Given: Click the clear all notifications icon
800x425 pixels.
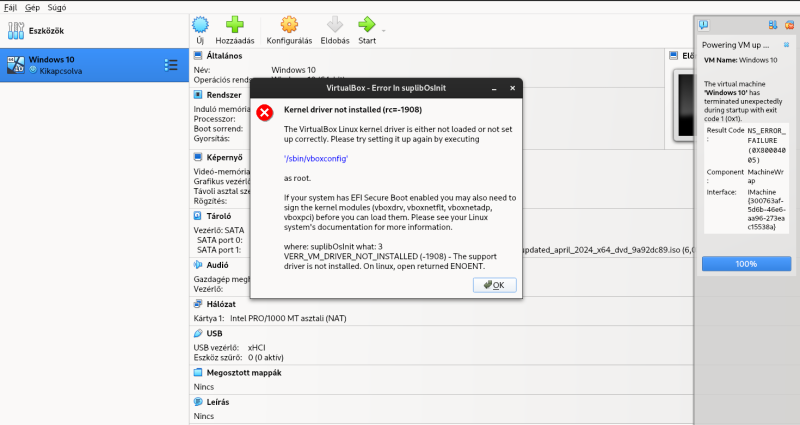Looking at the screenshot, I should (x=789, y=25).
